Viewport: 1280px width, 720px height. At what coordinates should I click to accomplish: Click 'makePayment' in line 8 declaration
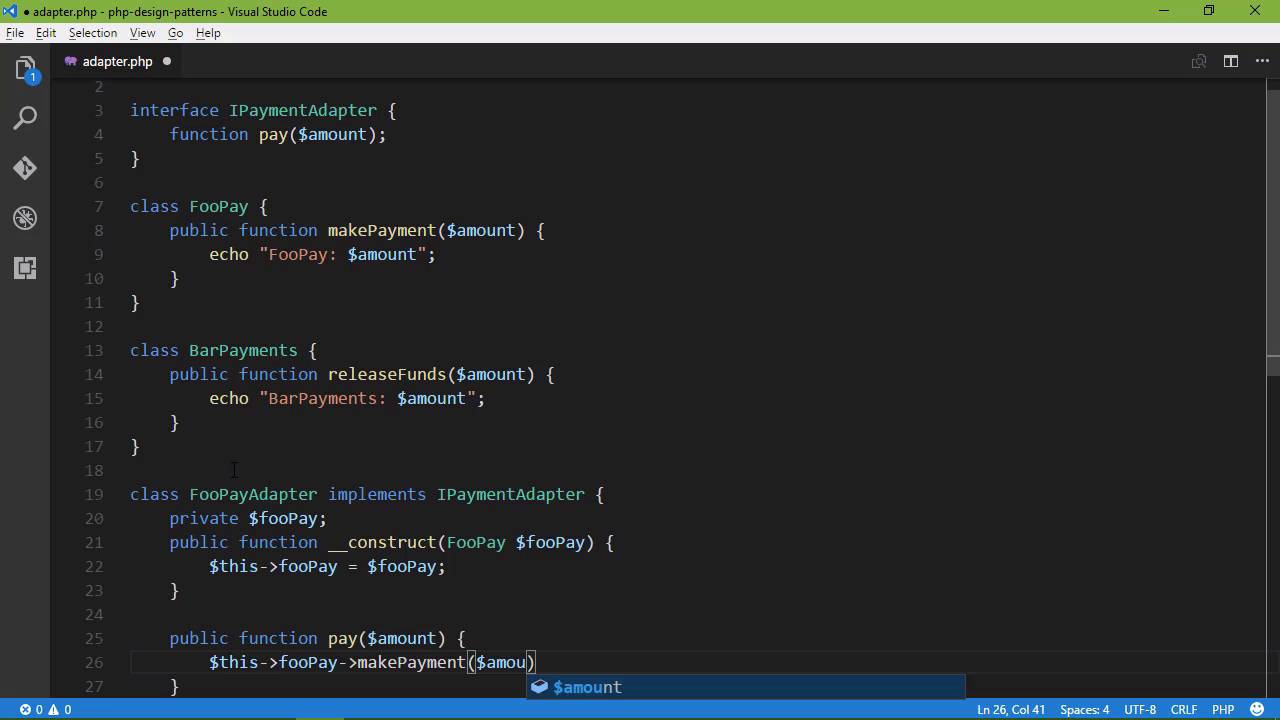tap(382, 230)
